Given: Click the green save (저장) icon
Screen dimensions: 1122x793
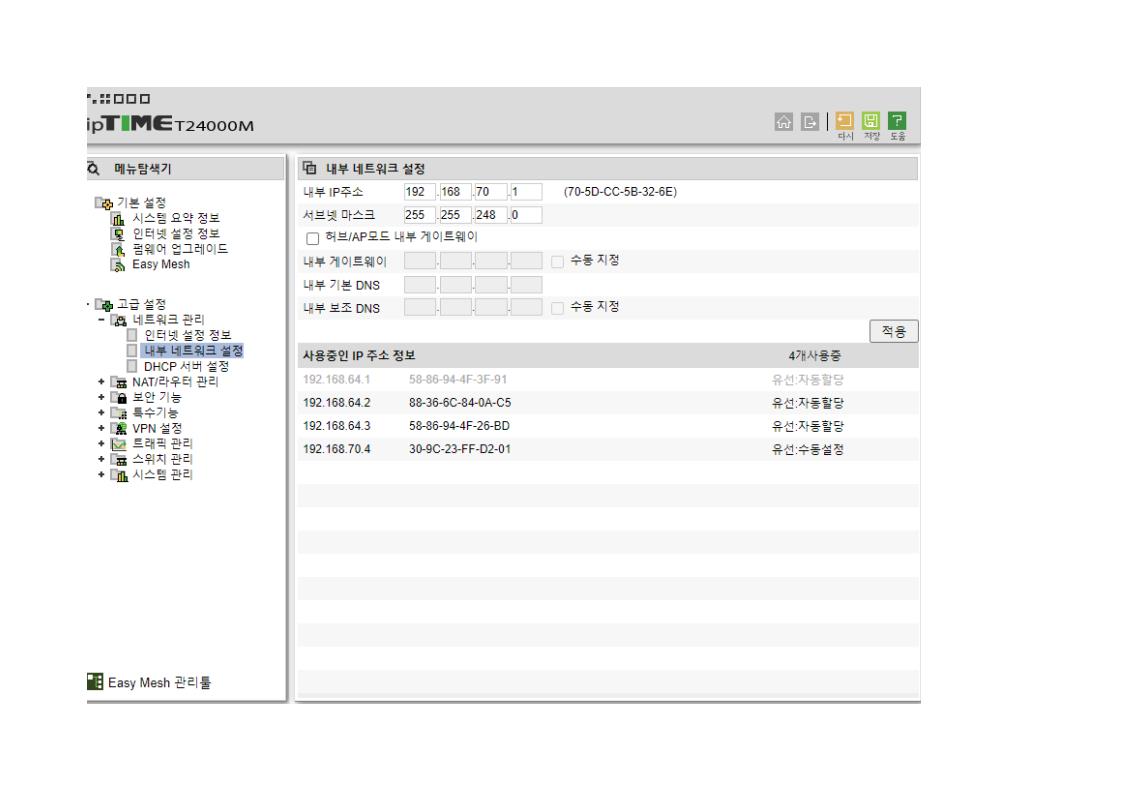Looking at the screenshot, I should [x=871, y=121].
